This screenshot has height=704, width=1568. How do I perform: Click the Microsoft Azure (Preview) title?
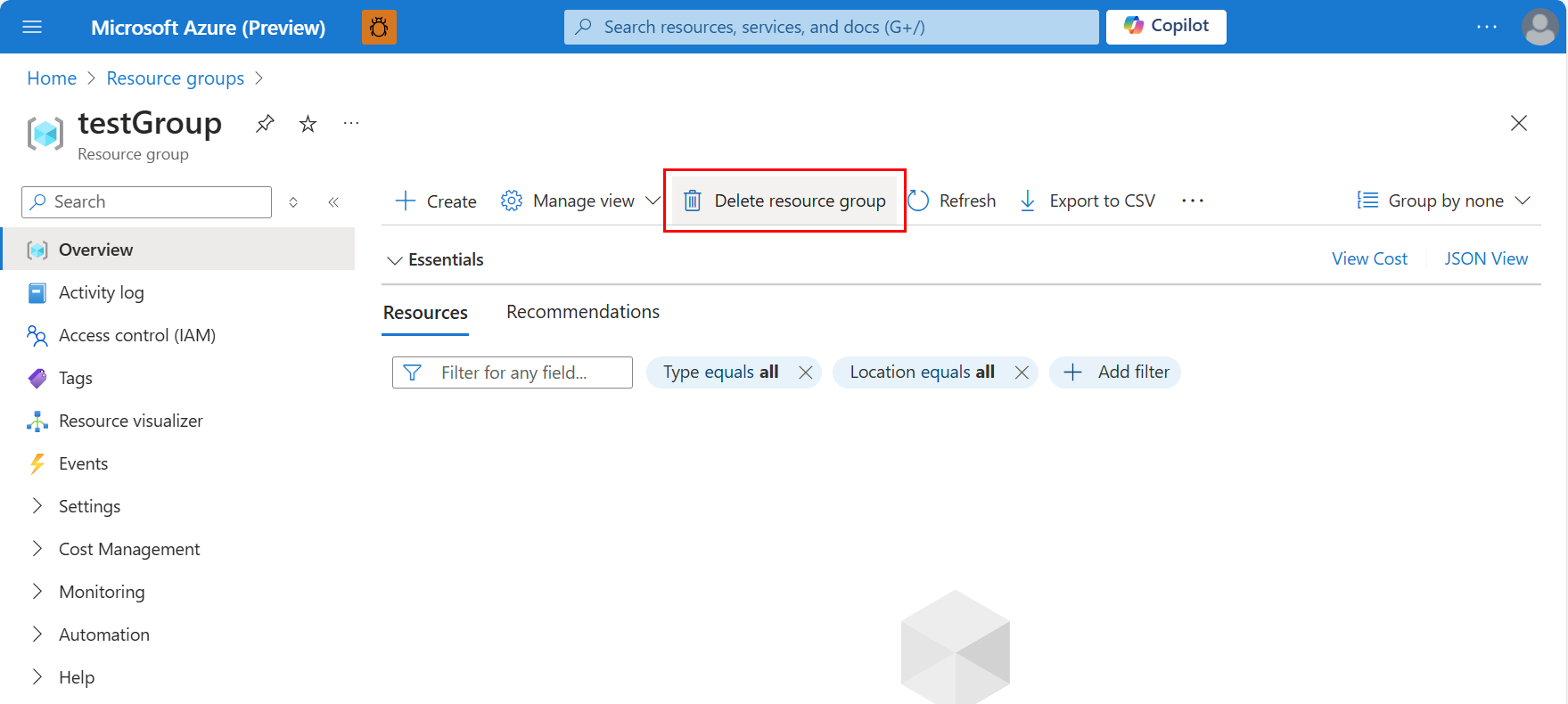(208, 28)
